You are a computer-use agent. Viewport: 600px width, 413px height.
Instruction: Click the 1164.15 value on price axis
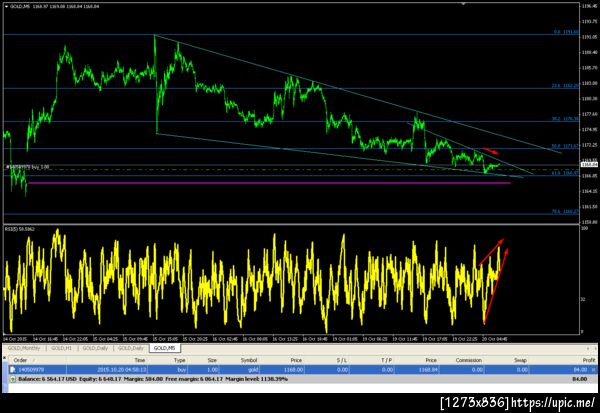[589, 191]
